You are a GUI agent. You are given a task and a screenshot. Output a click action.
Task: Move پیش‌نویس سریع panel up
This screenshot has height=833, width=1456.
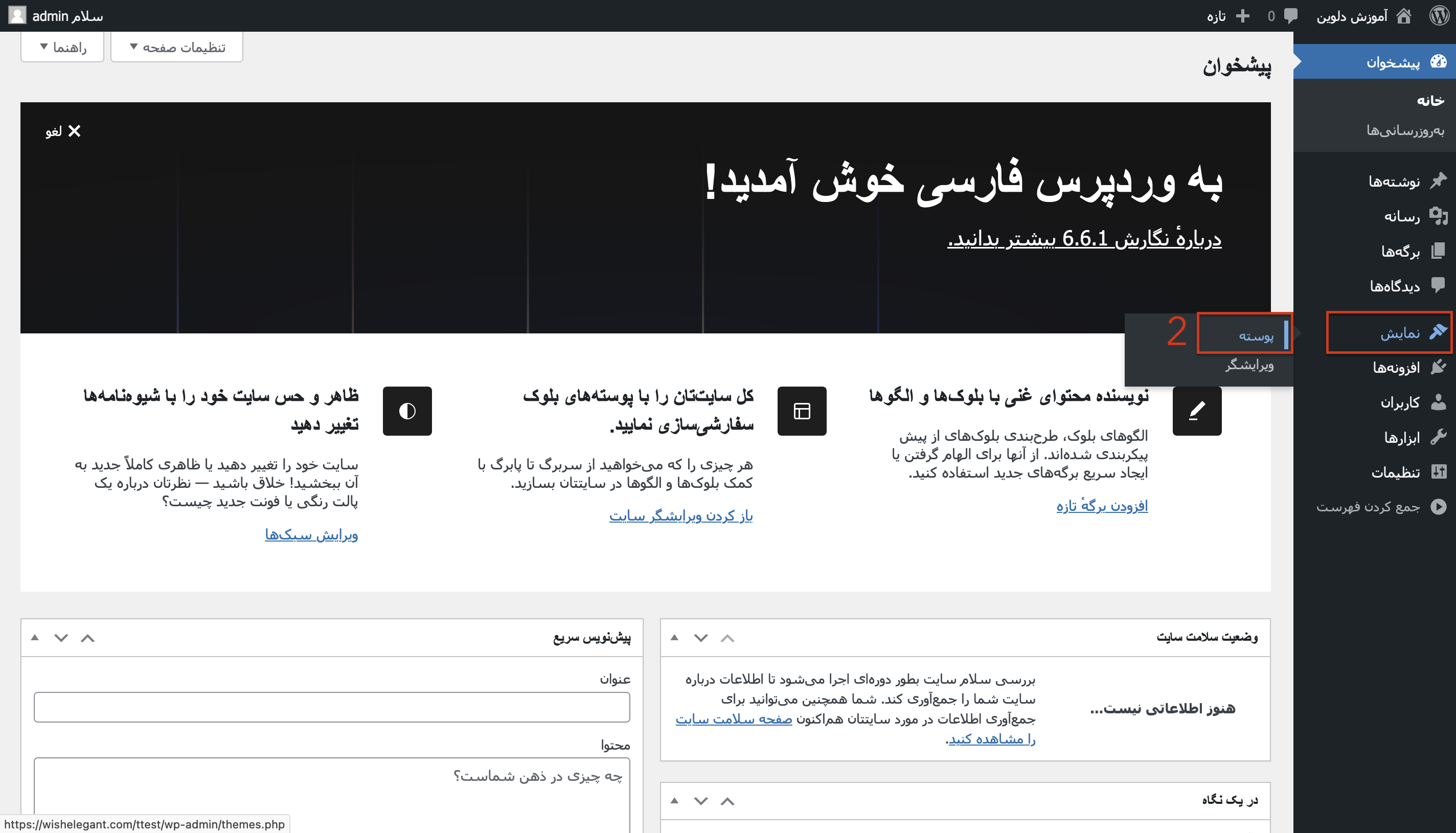[x=87, y=638]
